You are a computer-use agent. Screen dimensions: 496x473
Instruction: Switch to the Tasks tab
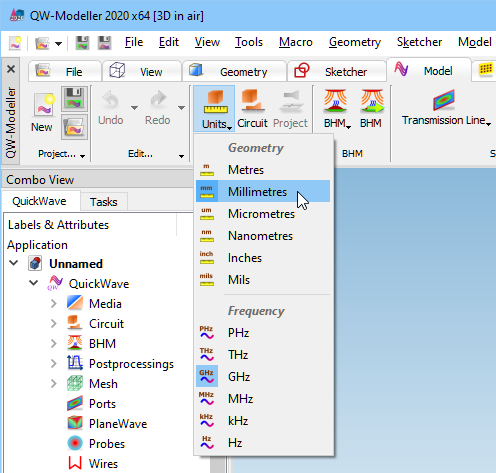click(x=104, y=202)
